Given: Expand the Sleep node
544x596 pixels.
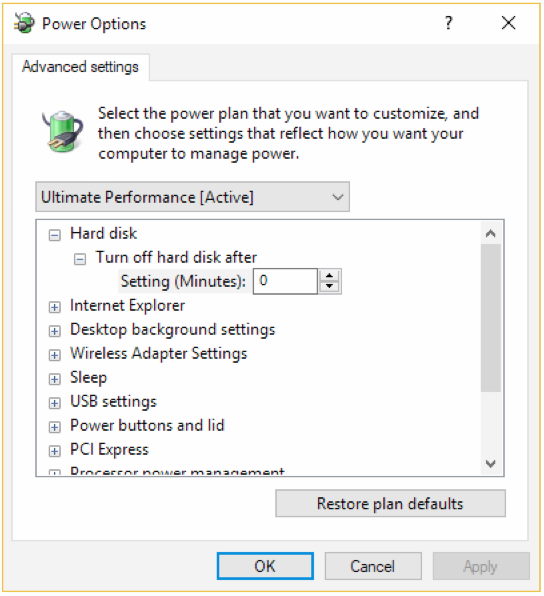Looking at the screenshot, I should coord(54,379).
